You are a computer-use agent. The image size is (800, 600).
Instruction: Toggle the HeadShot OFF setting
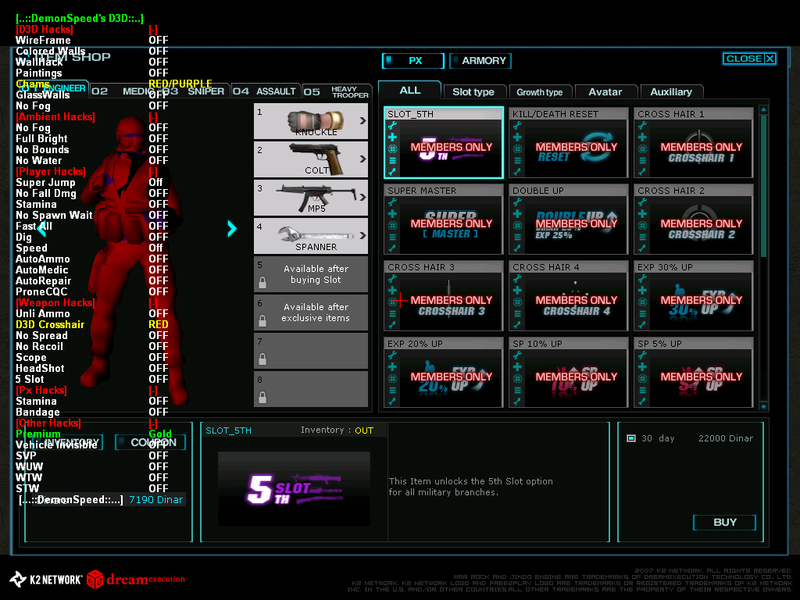click(158, 368)
